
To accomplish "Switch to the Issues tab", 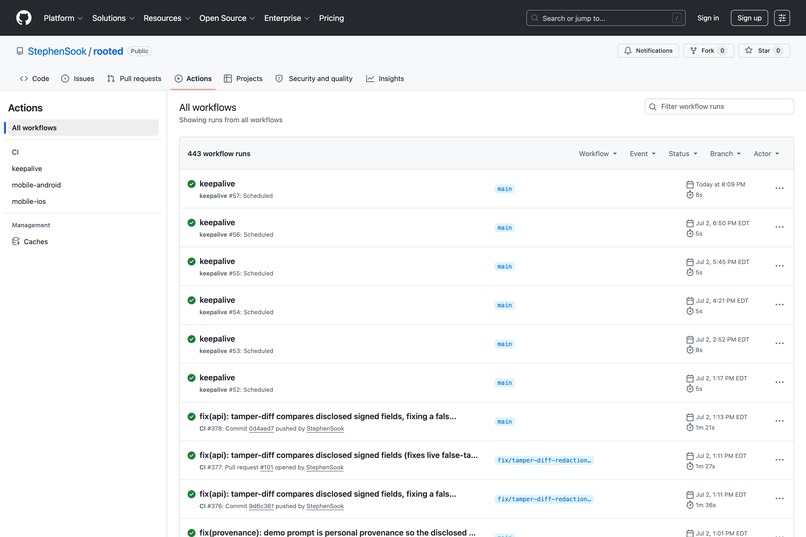I will click(78, 79).
